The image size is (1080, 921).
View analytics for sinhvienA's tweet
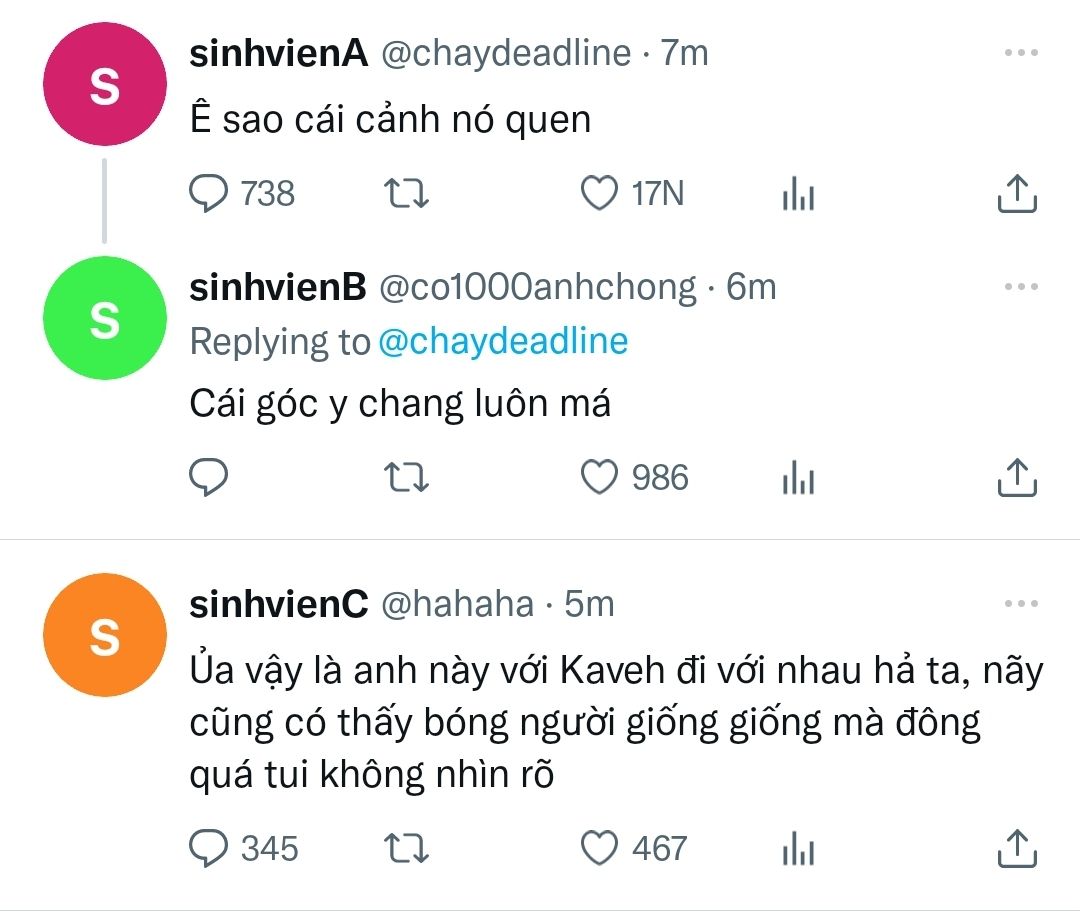coord(798,194)
